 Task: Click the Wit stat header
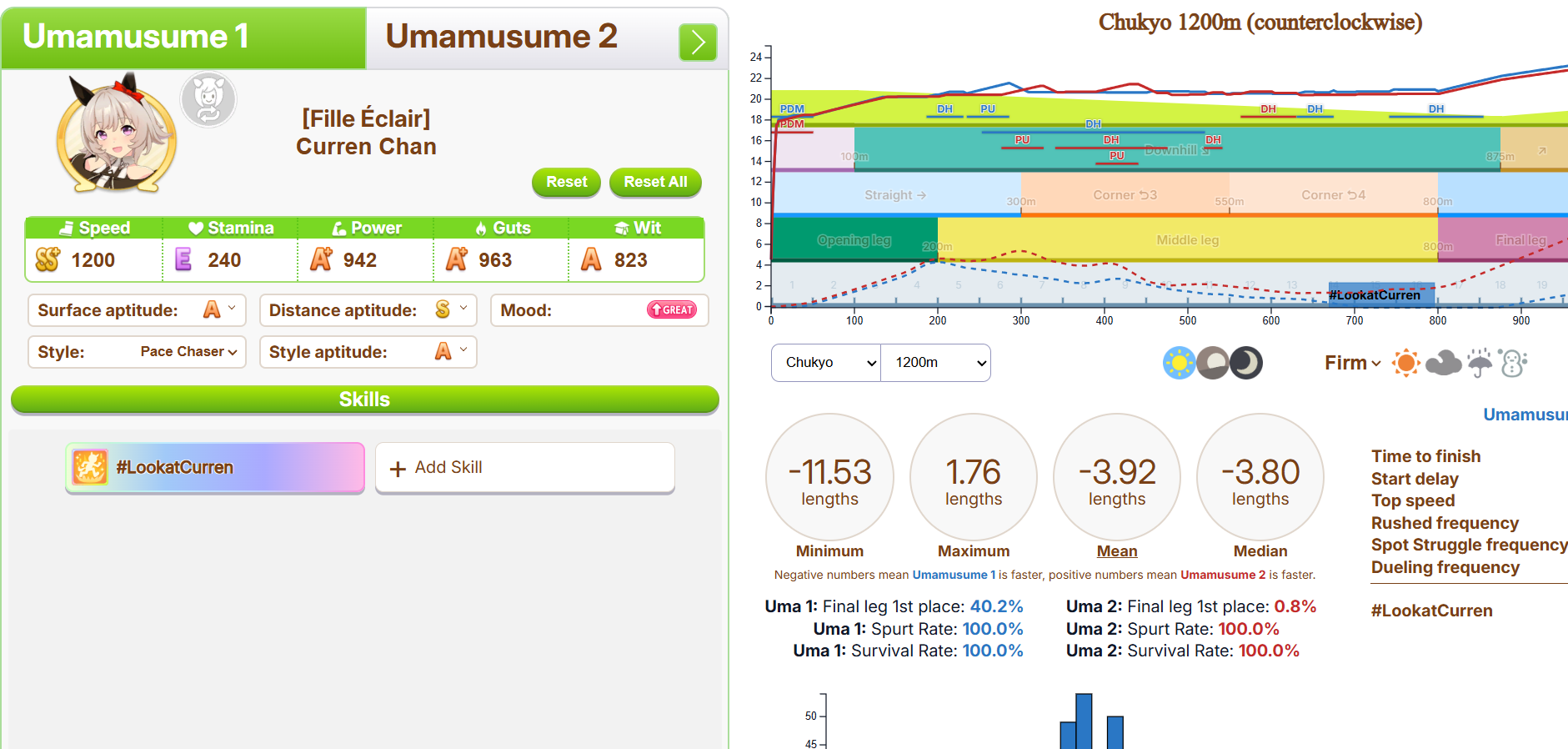tap(637, 228)
